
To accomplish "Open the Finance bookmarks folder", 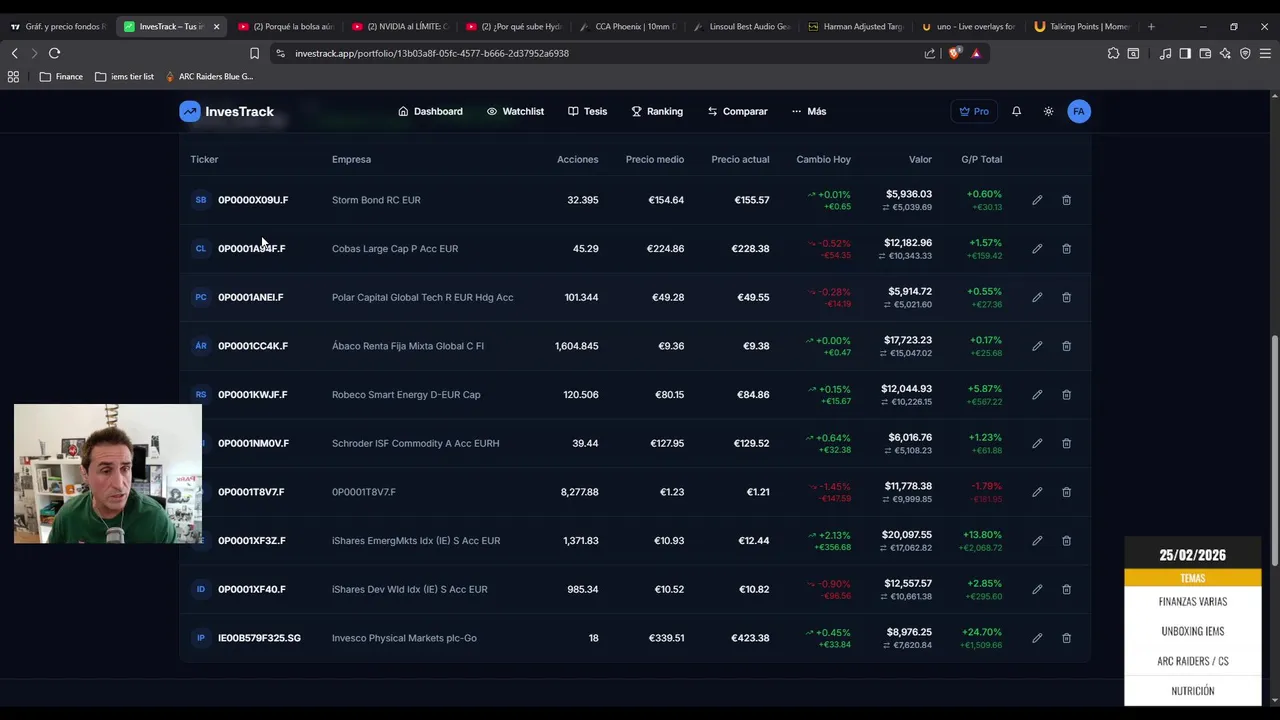I will click(61, 76).
